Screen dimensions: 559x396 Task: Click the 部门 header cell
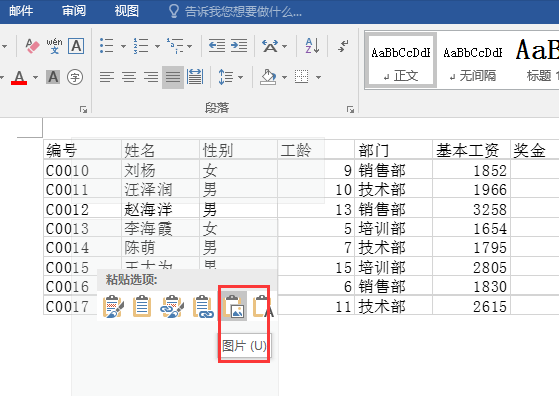coord(393,150)
